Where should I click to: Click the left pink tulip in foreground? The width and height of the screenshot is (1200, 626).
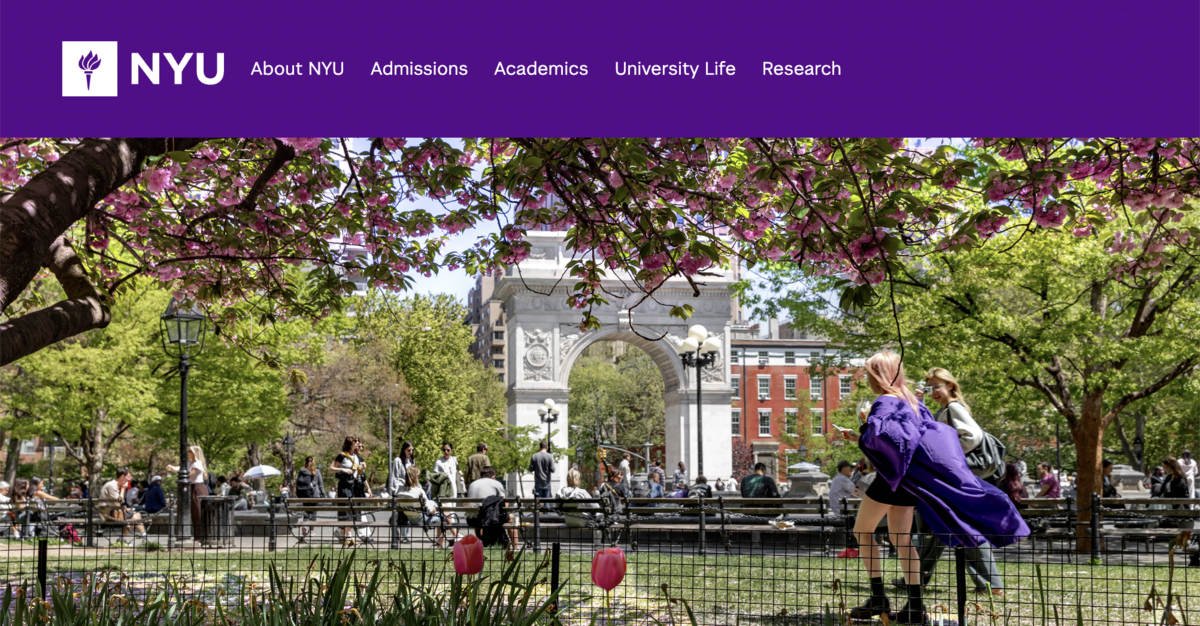pos(468,555)
